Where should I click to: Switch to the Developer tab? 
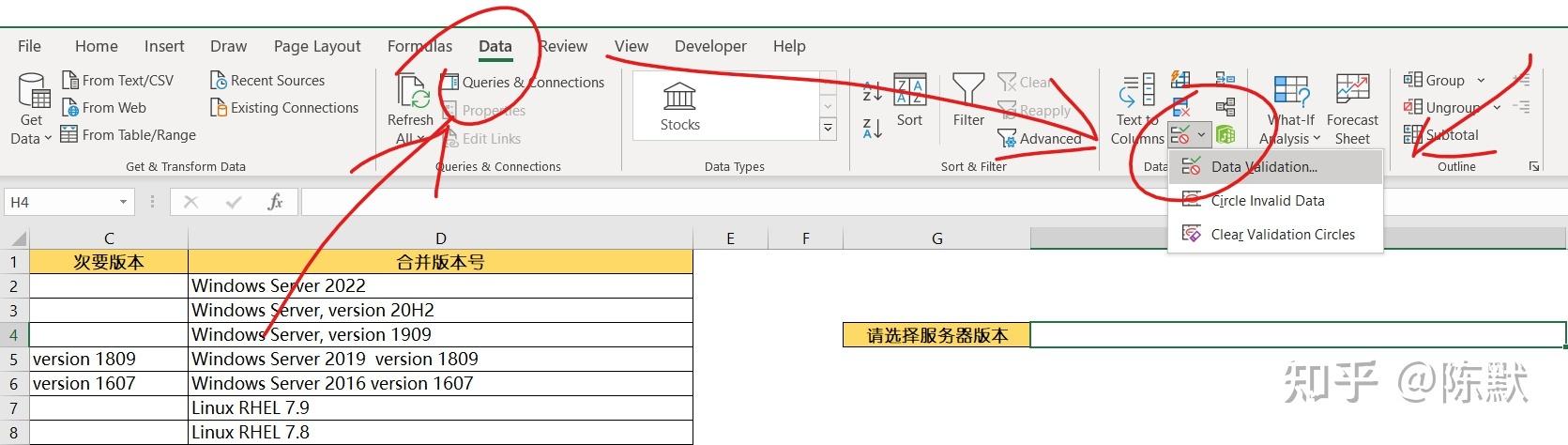pyautogui.click(x=710, y=46)
